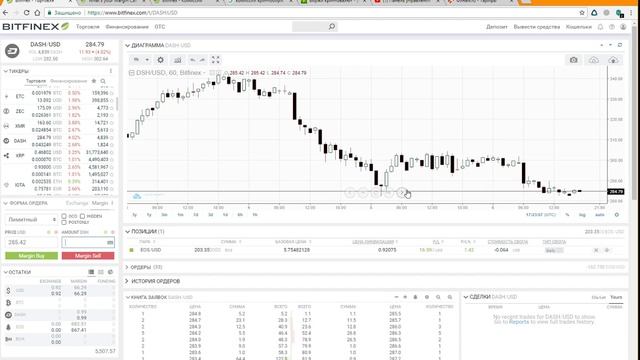The height and width of the screenshot is (360, 640).
Task: Undo last chart action
Action: 193,60
